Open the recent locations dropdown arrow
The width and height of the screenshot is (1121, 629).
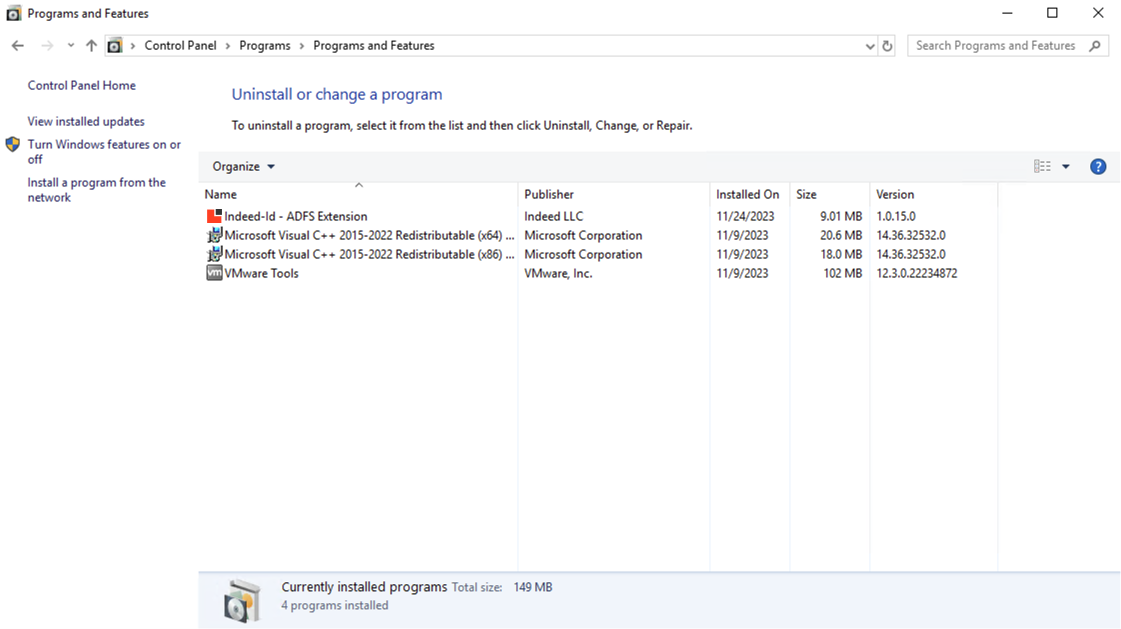70,46
